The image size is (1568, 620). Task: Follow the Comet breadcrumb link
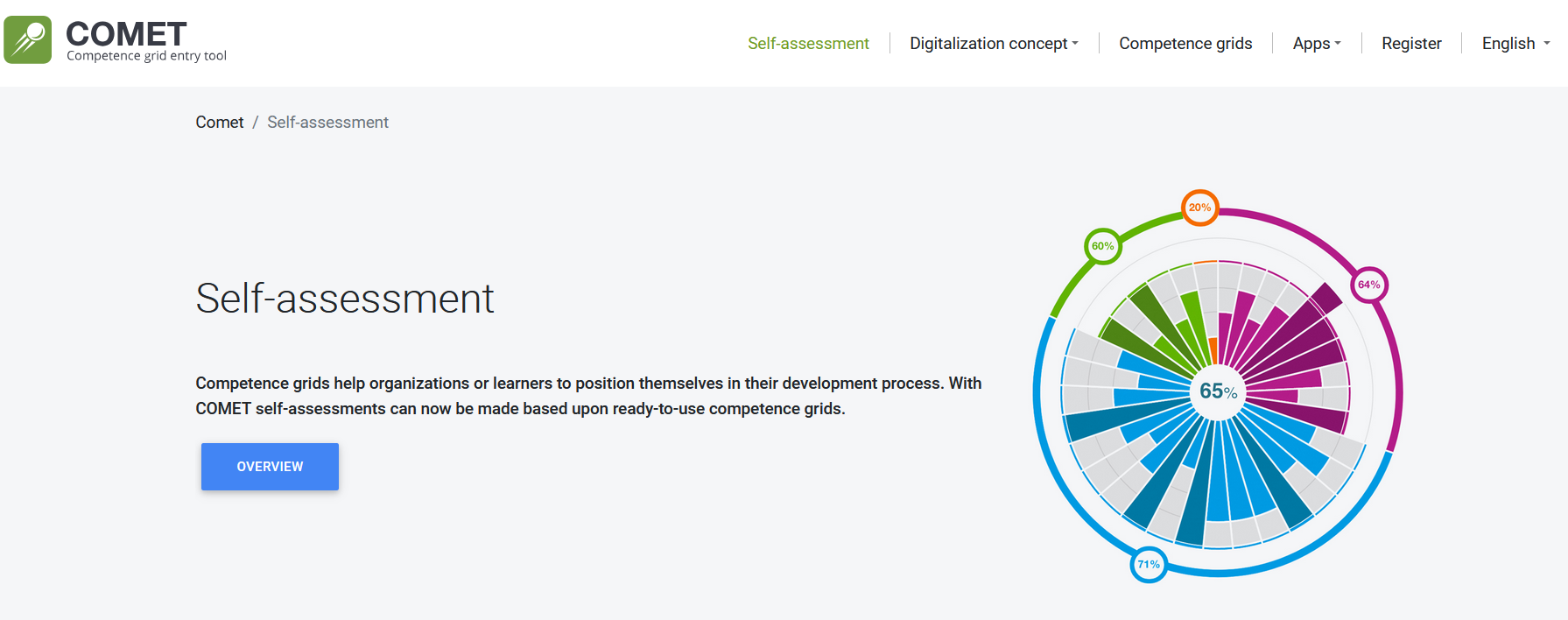pos(220,123)
